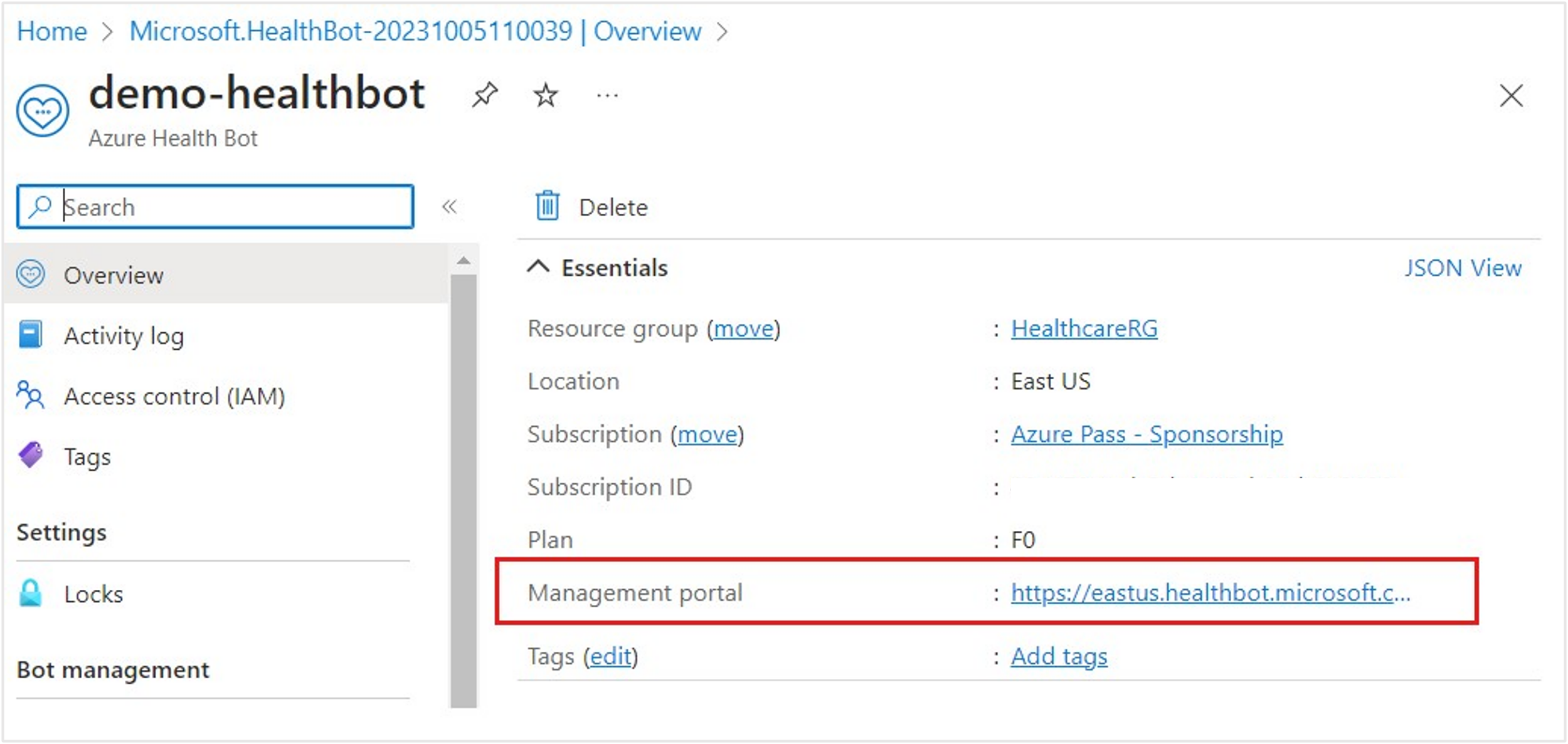1568x744 pixels.
Task: Click the Overview heart icon
Action: (x=31, y=274)
